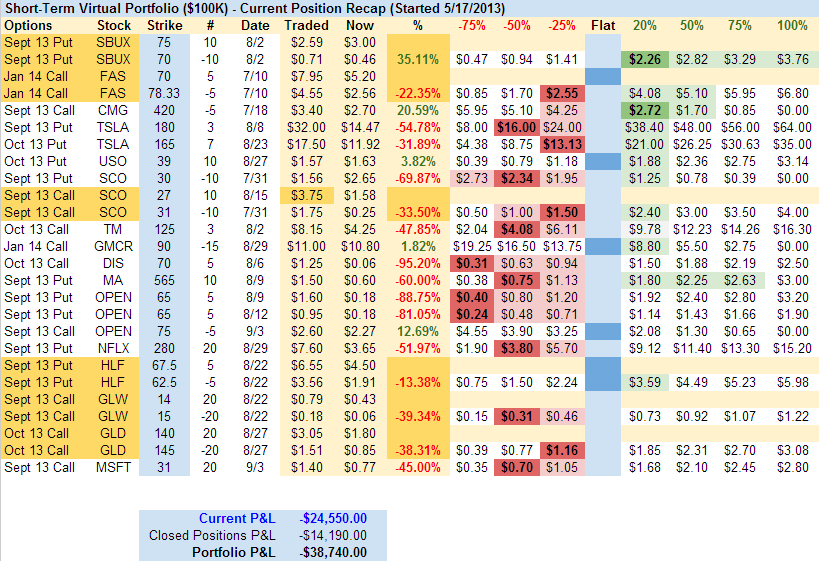Click the Flat column header
The image size is (819, 561).
point(603,24)
